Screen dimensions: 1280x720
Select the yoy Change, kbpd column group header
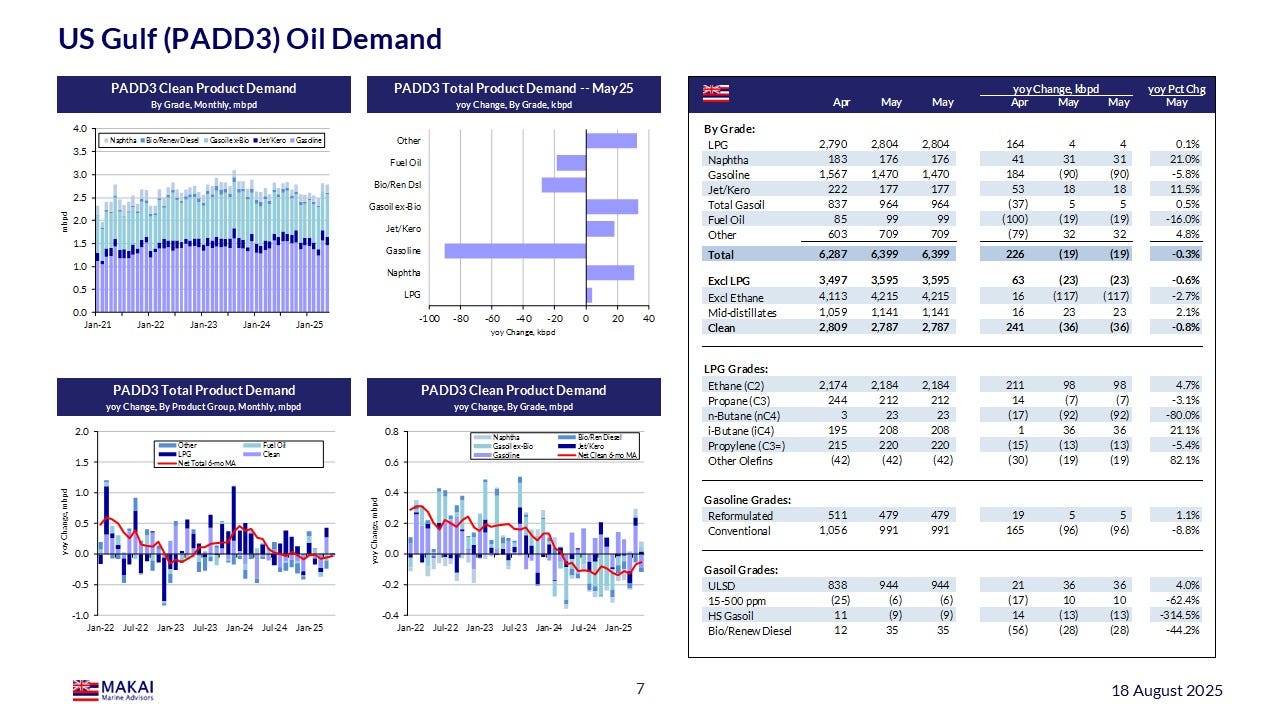click(x=1058, y=89)
